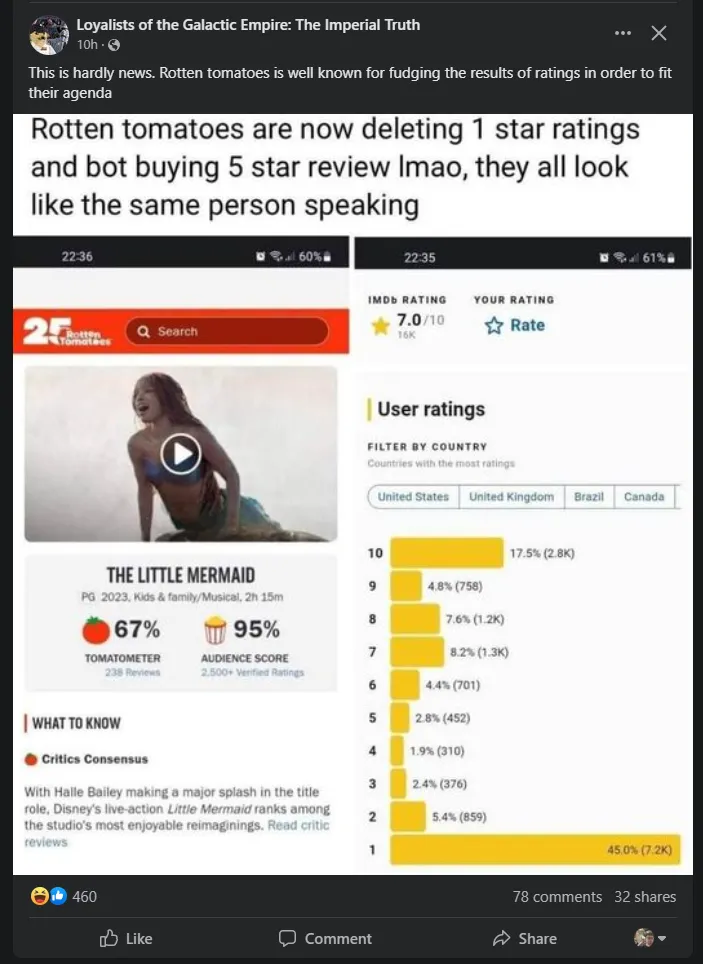Click the Rate star icon
Screen dimensions: 703x964
493,325
